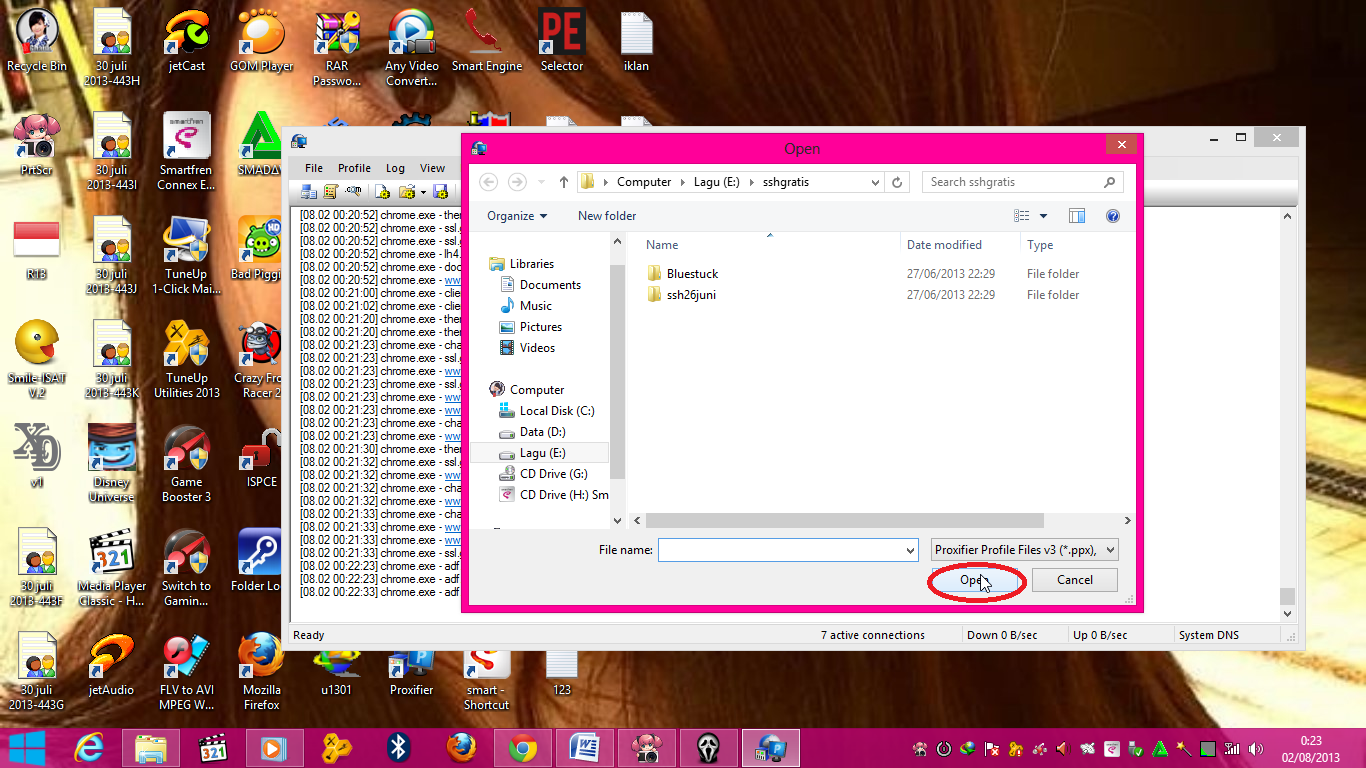Select Documents in the navigation pane
Viewport: 1366px width, 768px height.
click(550, 285)
